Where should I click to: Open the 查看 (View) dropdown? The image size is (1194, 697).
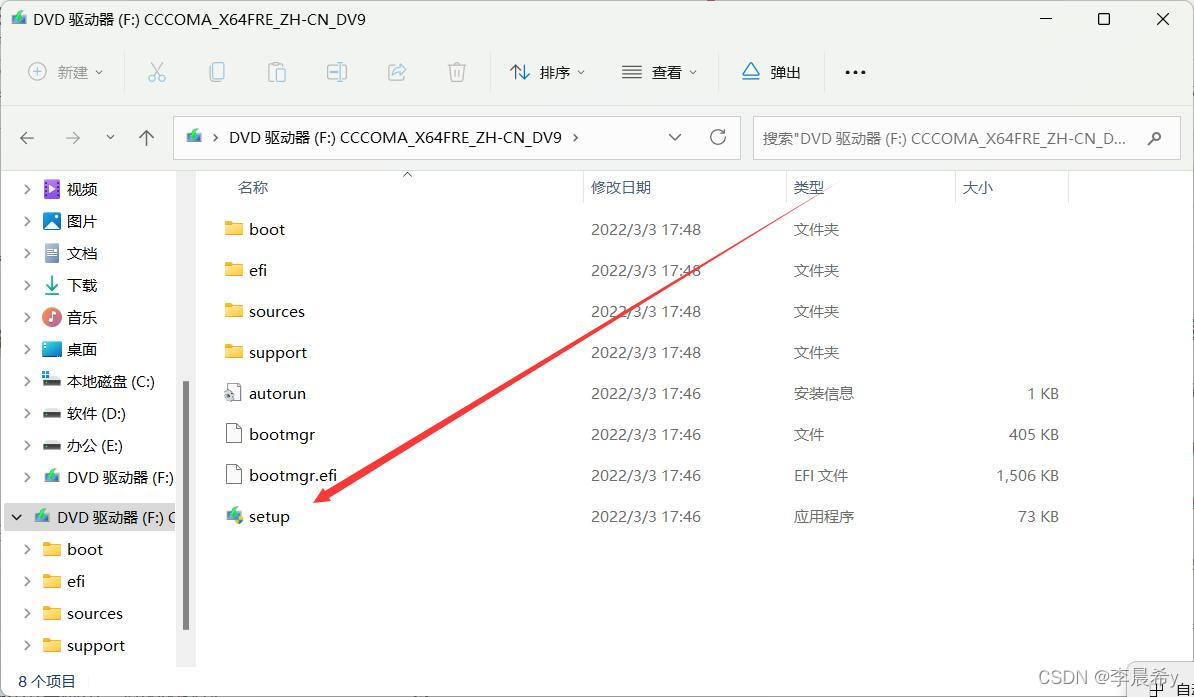pos(659,72)
